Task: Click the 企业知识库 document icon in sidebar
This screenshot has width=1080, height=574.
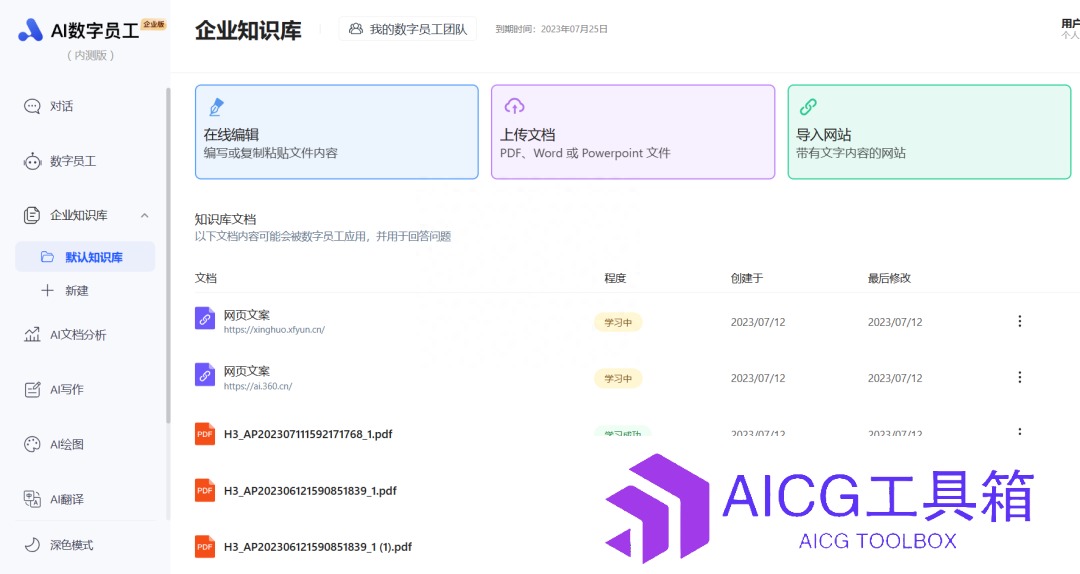Action: pos(32,215)
